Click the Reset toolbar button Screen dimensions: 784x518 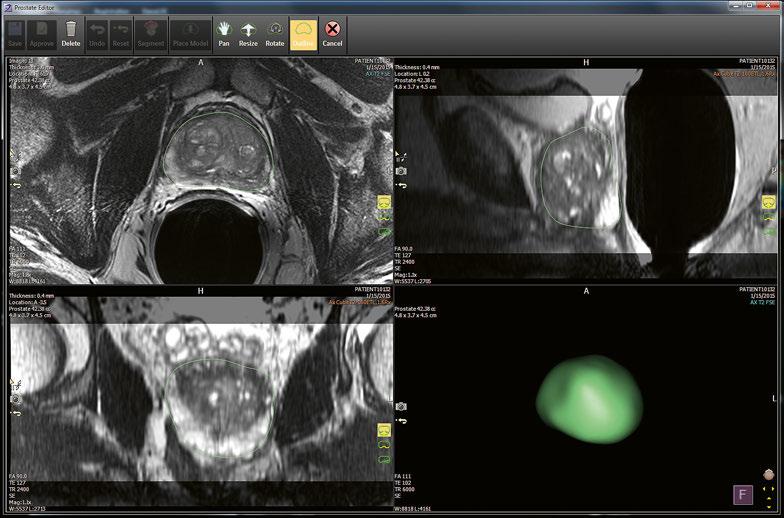point(120,34)
